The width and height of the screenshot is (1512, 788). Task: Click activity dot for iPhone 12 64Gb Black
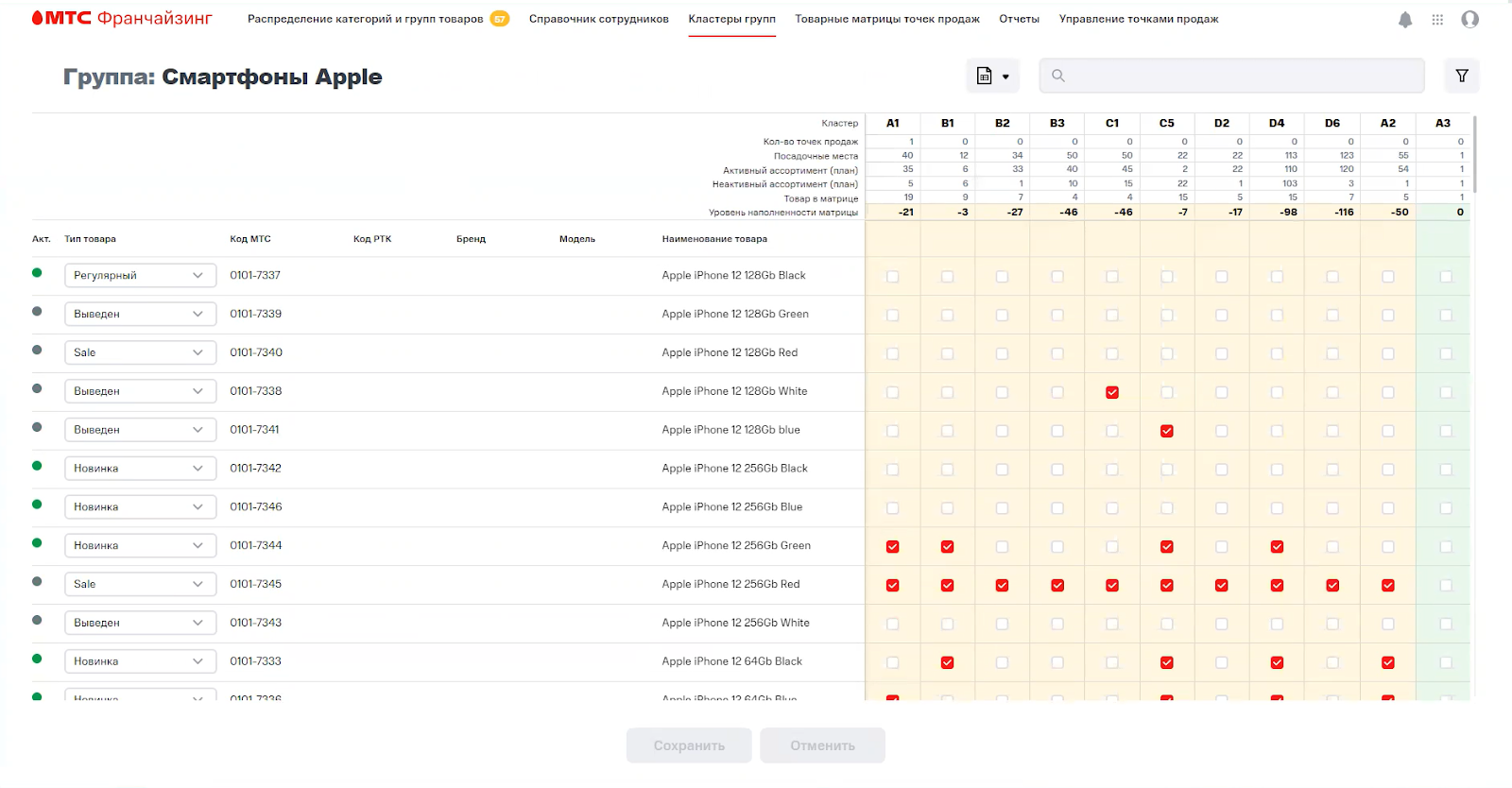(x=37, y=659)
